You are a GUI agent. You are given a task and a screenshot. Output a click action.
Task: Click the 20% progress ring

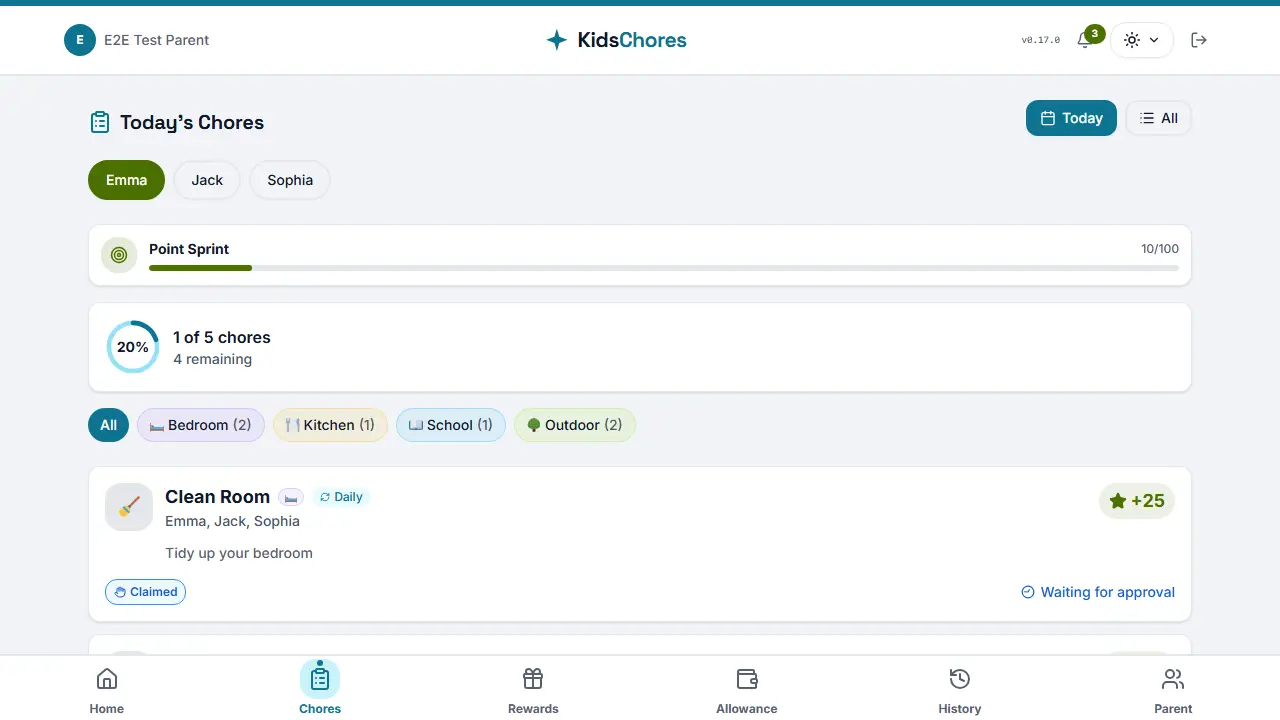pyautogui.click(x=133, y=347)
